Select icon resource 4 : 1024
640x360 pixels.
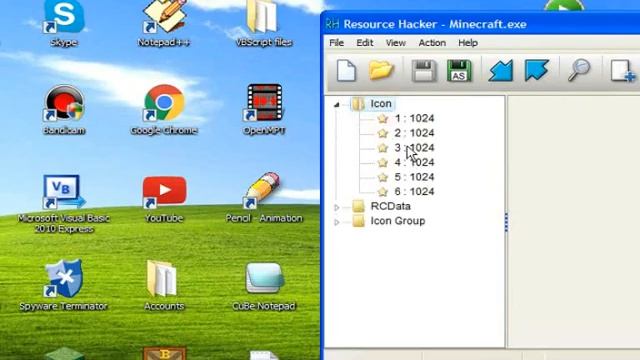pyautogui.click(x=414, y=162)
